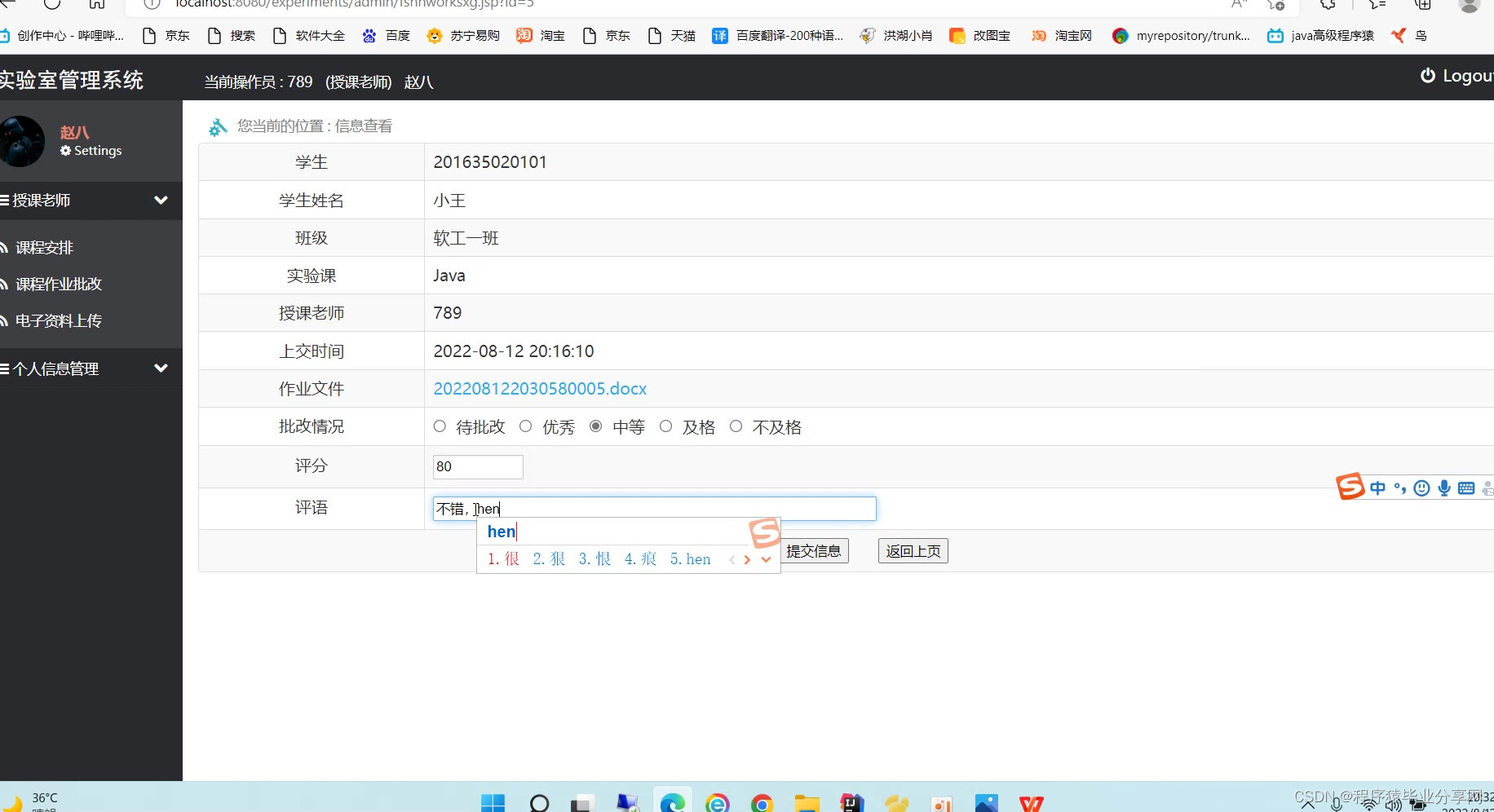
Task: Open File Explorer from the taskbar
Action: [x=807, y=802]
